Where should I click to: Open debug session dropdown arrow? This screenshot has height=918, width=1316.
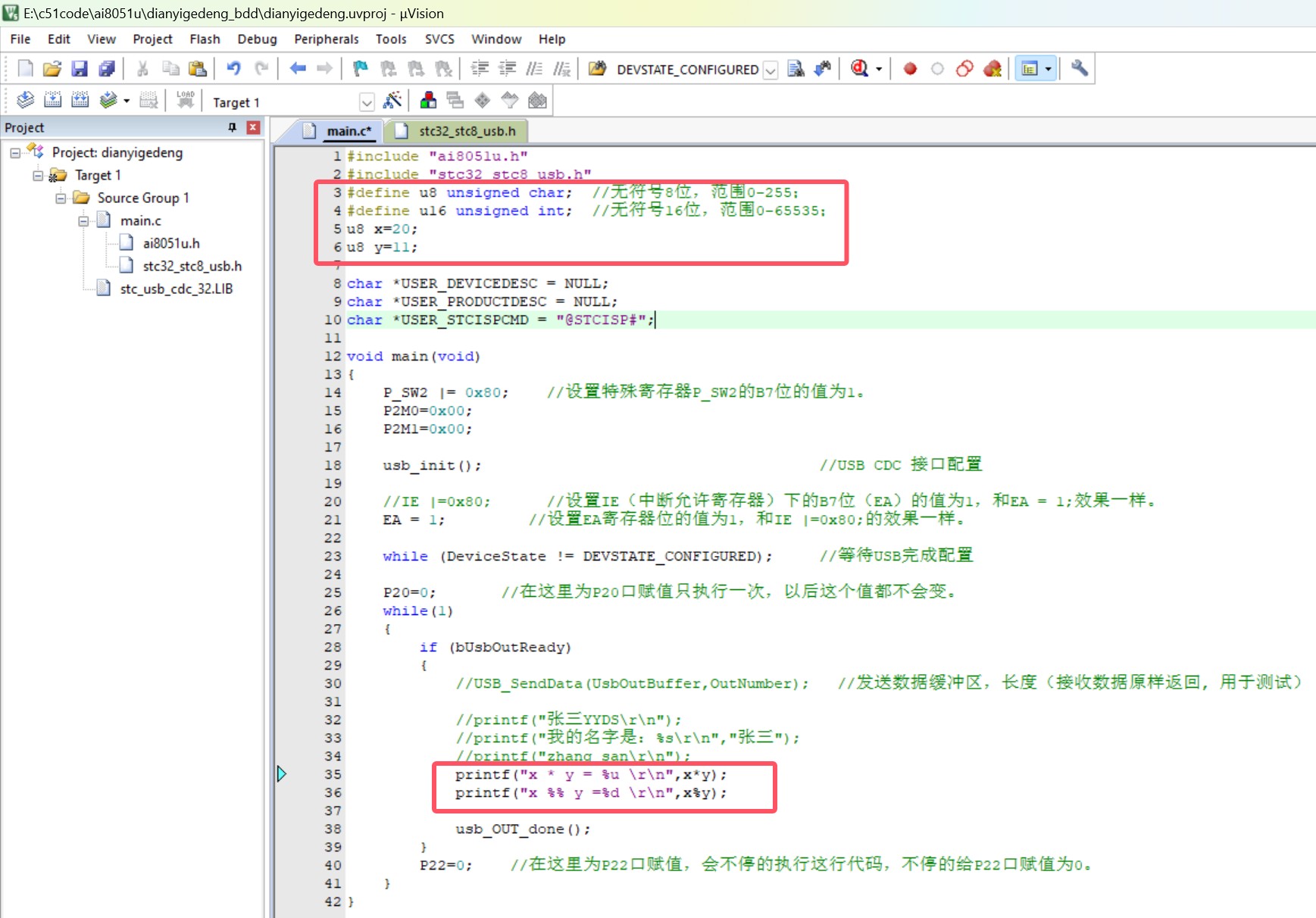point(879,69)
